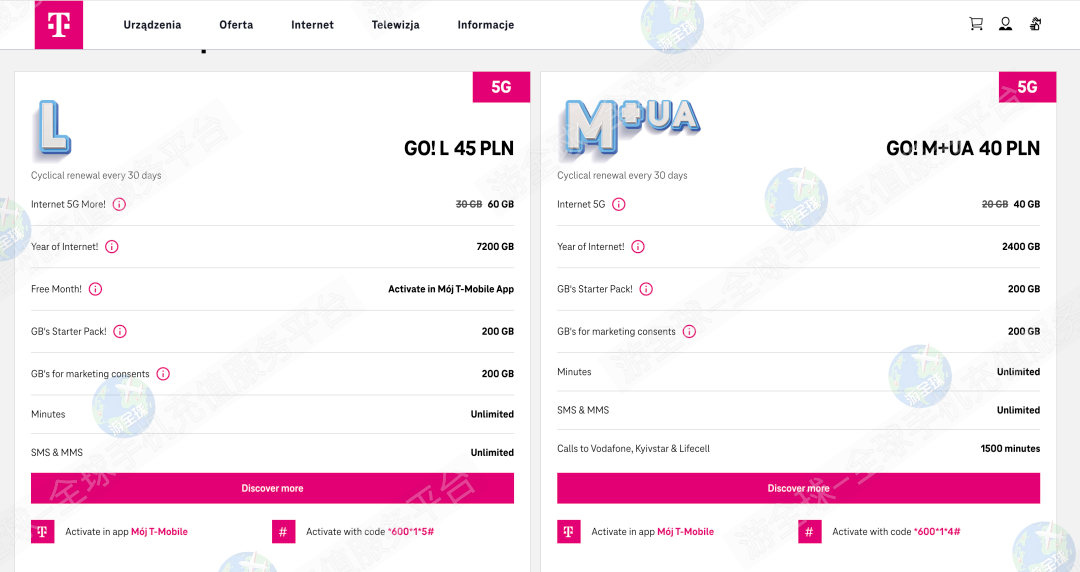Click the sign language hands icon

1035,24
